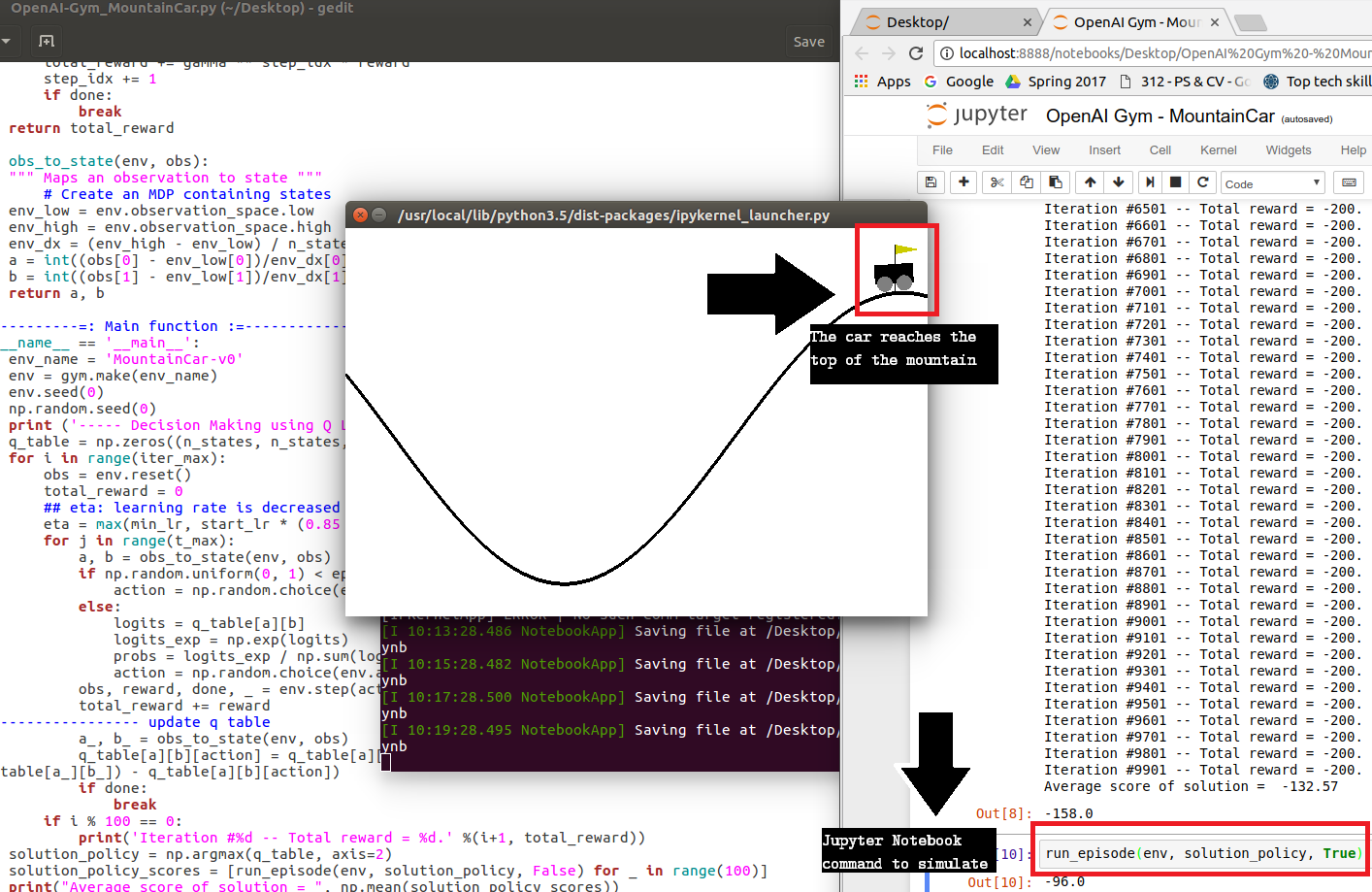
Task: Go back in the browser
Action: click(x=862, y=53)
